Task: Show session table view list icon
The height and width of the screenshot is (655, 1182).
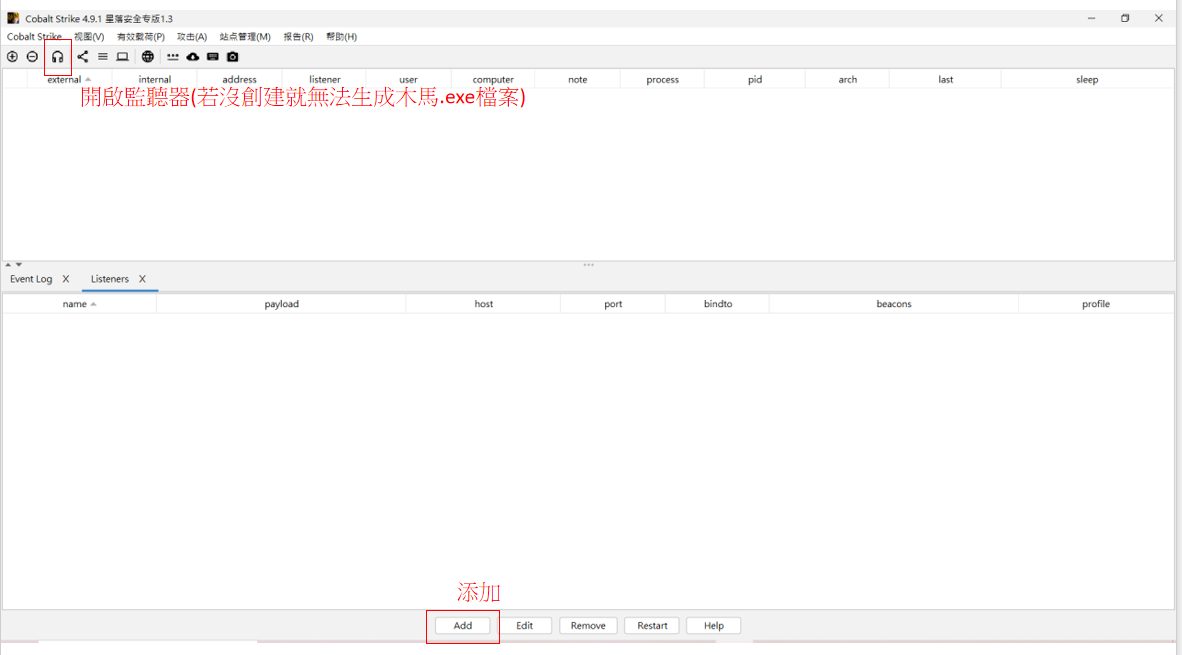Action: (x=103, y=57)
